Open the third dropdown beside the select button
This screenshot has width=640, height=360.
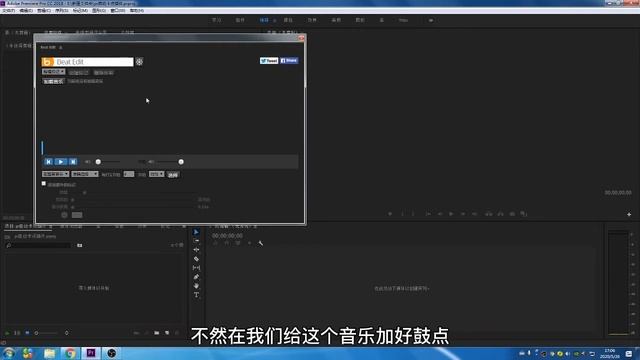coord(156,174)
